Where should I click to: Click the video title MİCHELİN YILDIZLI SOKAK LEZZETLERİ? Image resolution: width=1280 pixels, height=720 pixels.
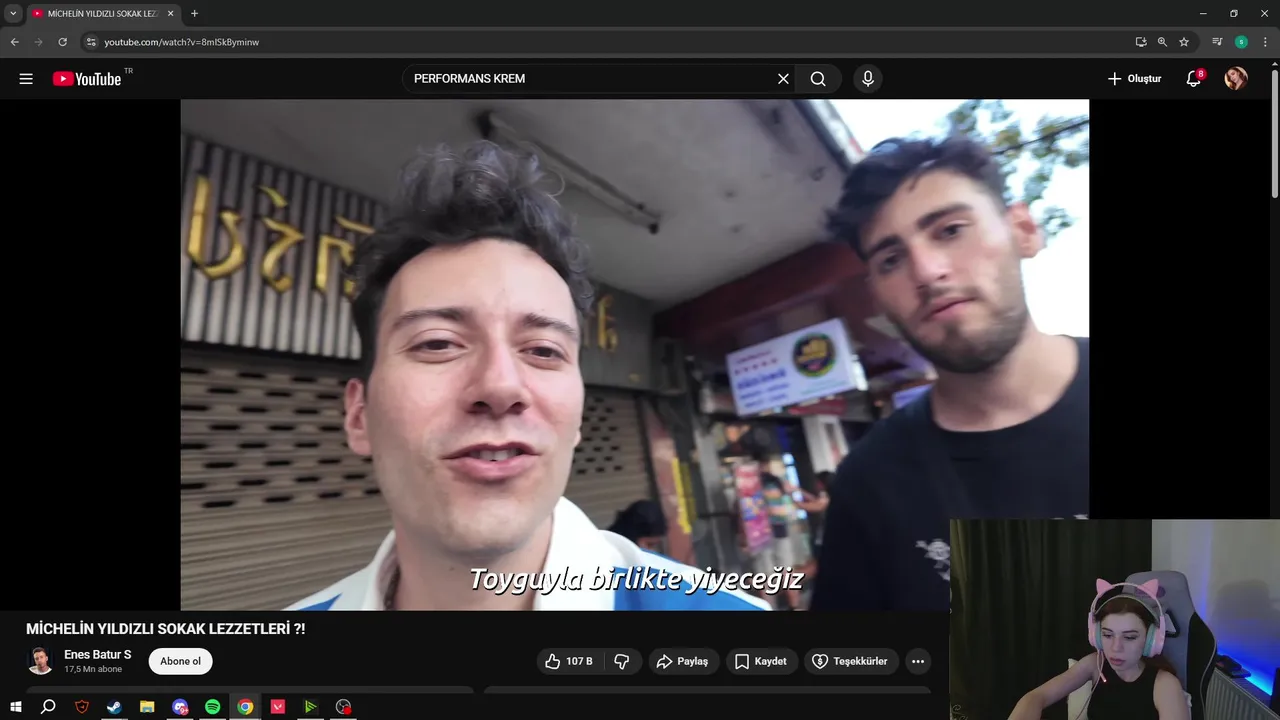coord(165,629)
